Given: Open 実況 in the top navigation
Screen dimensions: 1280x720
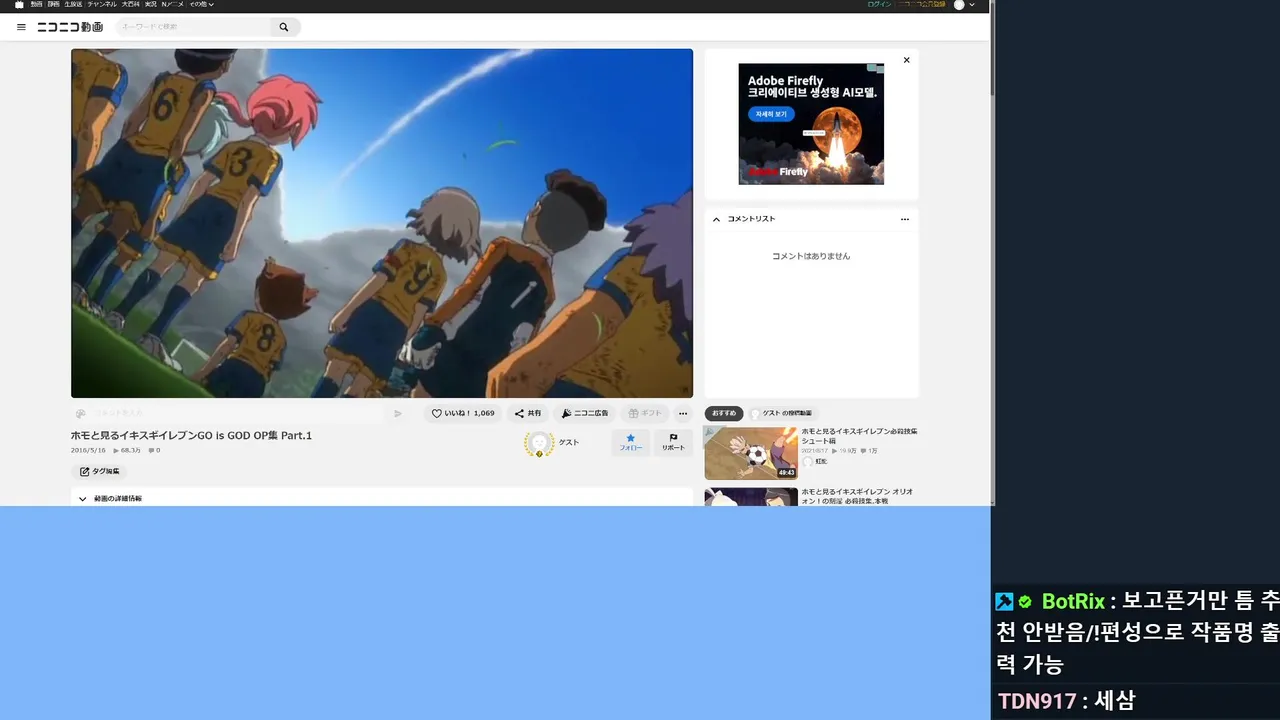Looking at the screenshot, I should click(x=150, y=5).
